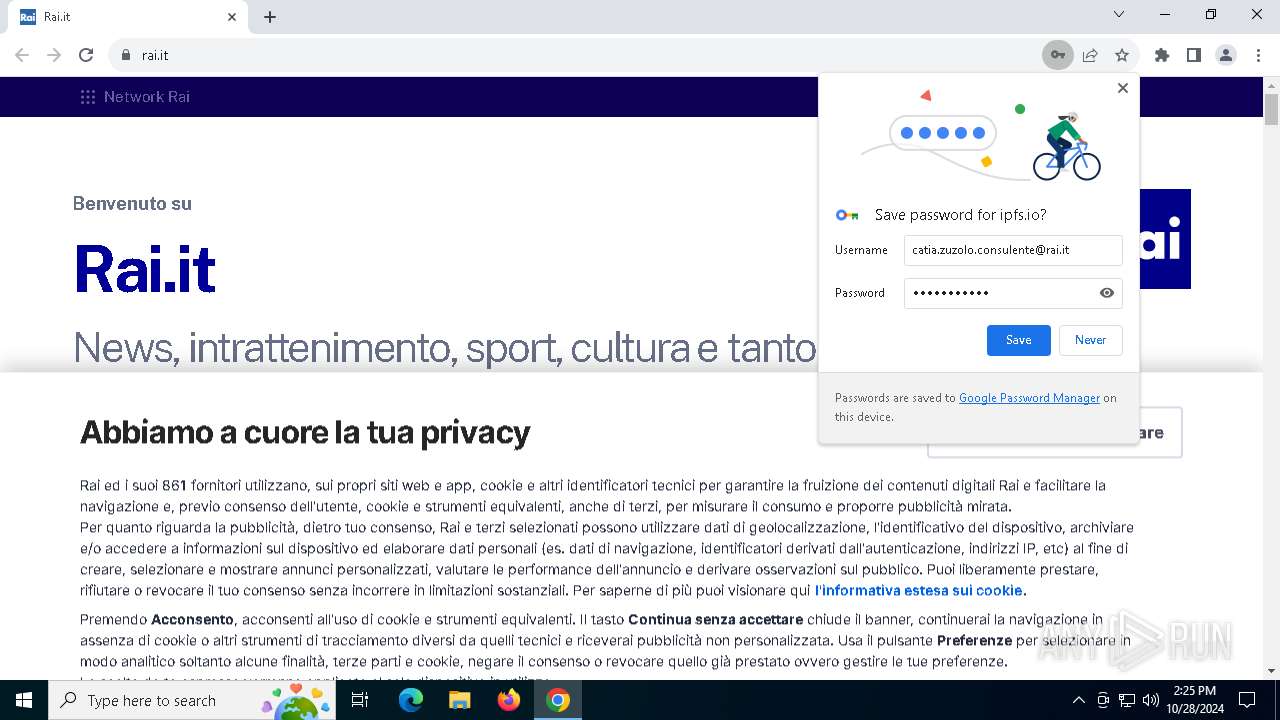This screenshot has height=720, width=1280.
Task: Toggle the browser side panel icon
Action: [1194, 55]
